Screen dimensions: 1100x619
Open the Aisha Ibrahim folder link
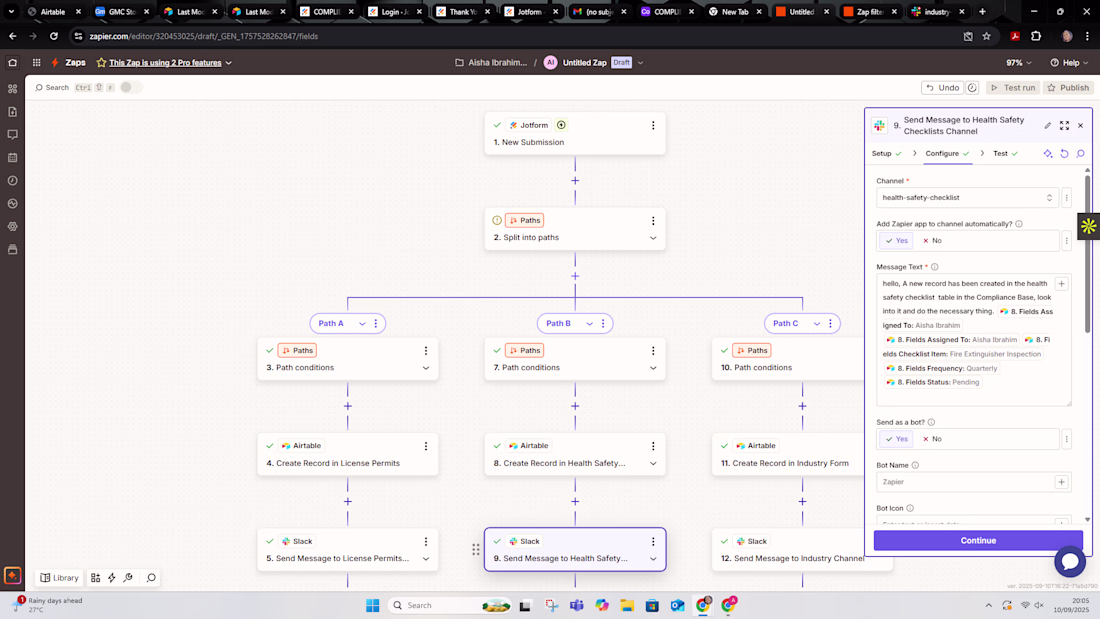point(491,62)
